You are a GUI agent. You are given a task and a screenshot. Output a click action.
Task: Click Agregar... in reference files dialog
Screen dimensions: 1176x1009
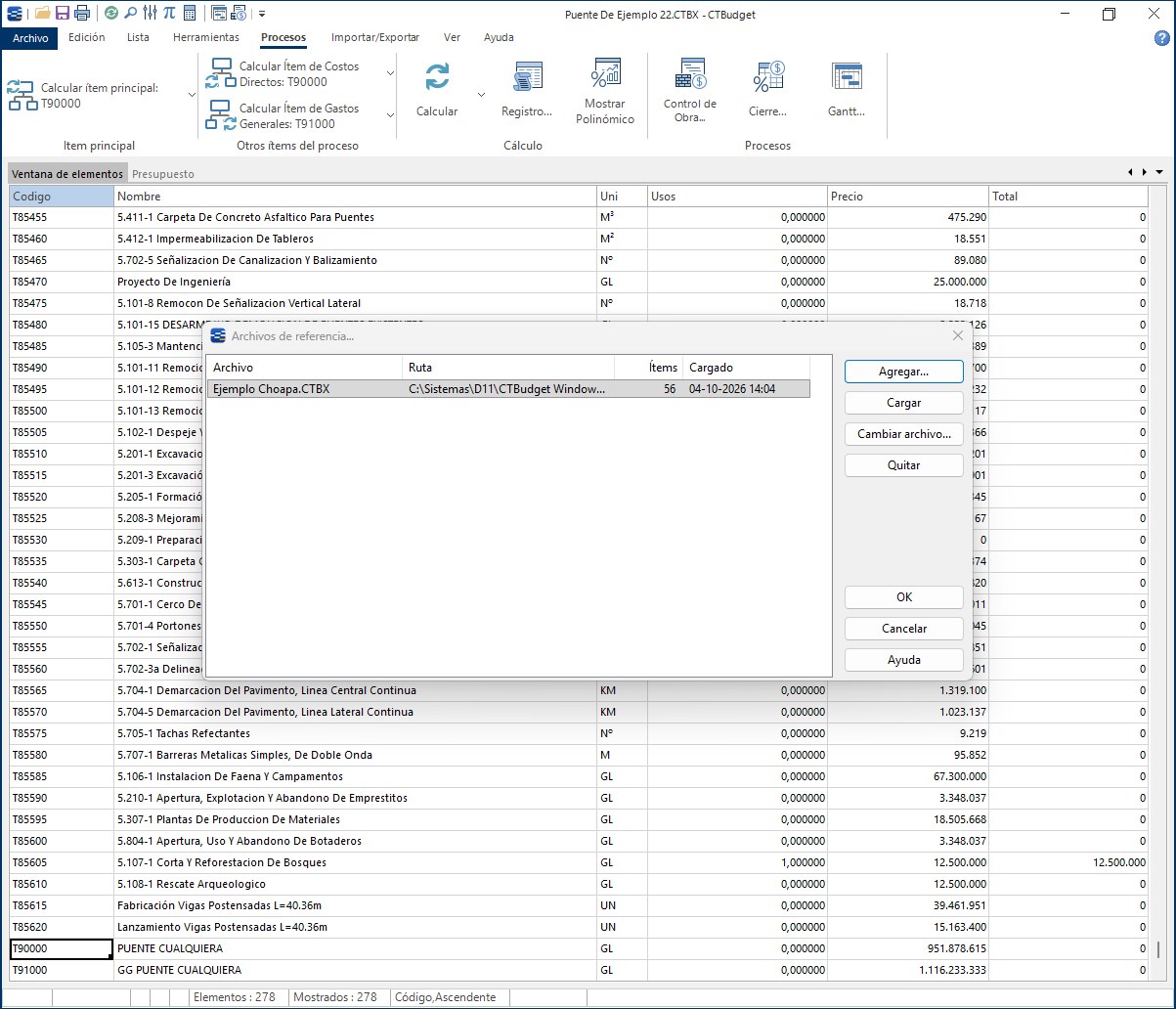coord(904,372)
